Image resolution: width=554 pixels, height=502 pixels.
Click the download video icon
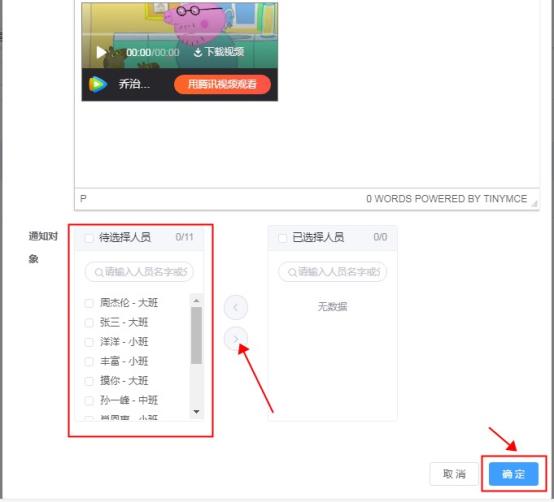click(x=198, y=52)
